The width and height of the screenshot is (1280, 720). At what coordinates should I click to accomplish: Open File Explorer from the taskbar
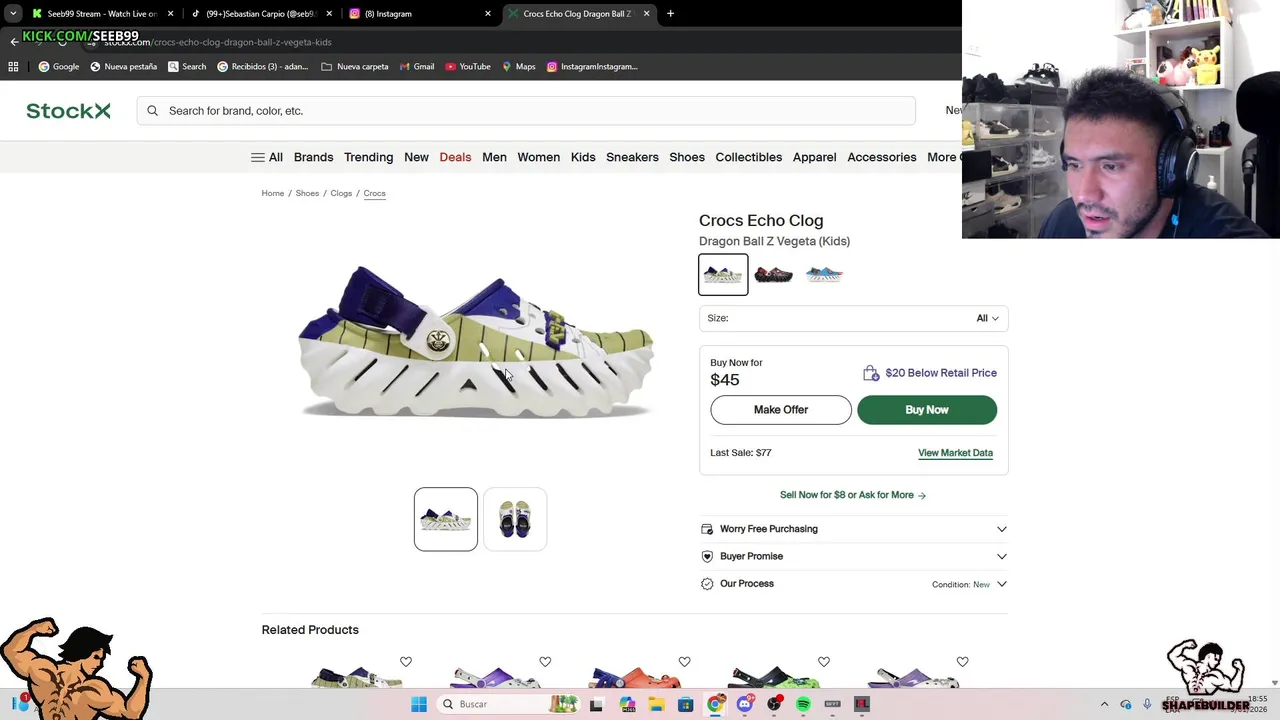[x=656, y=704]
